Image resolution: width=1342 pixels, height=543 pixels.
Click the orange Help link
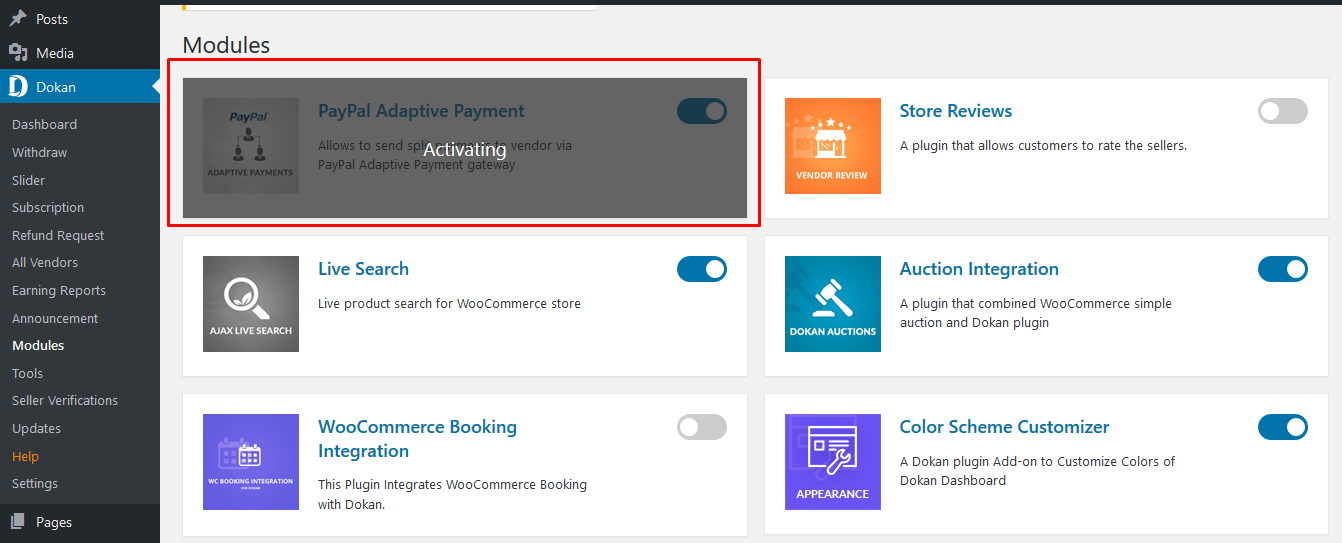pyautogui.click(x=25, y=456)
